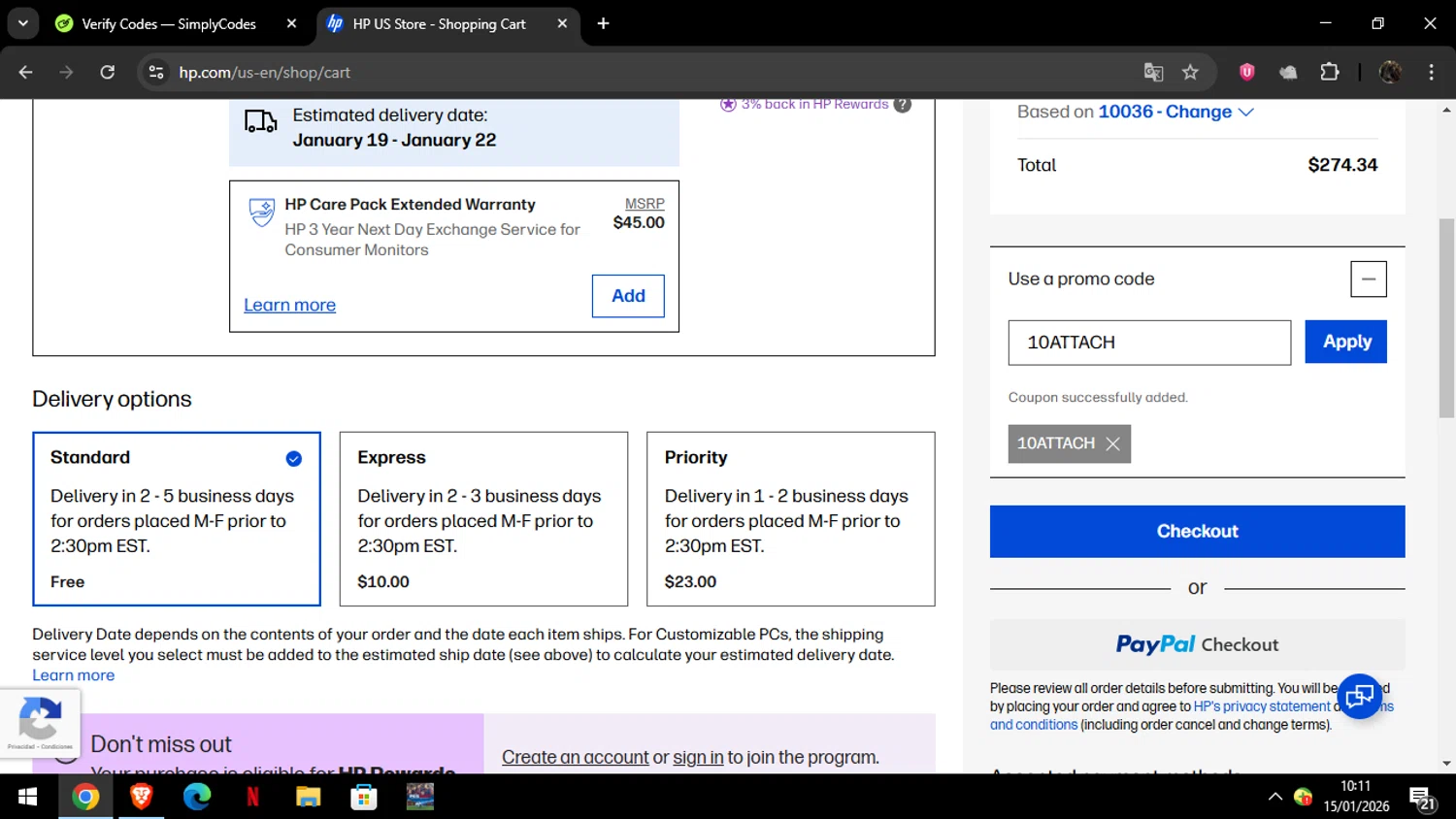
Task: Open the translate page icon
Action: click(x=1153, y=72)
